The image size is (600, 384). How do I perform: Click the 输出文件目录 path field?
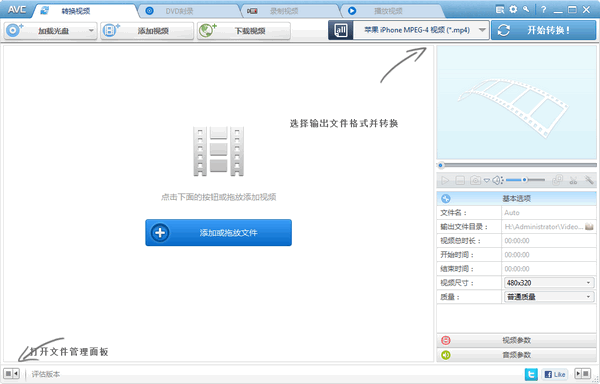(543, 227)
